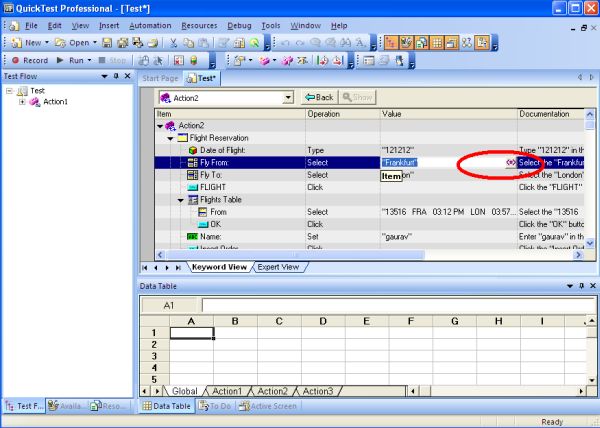Viewport: 600px width, 428px height.
Task: Toggle the Test Flow pane toolbar button
Action: coord(391,43)
